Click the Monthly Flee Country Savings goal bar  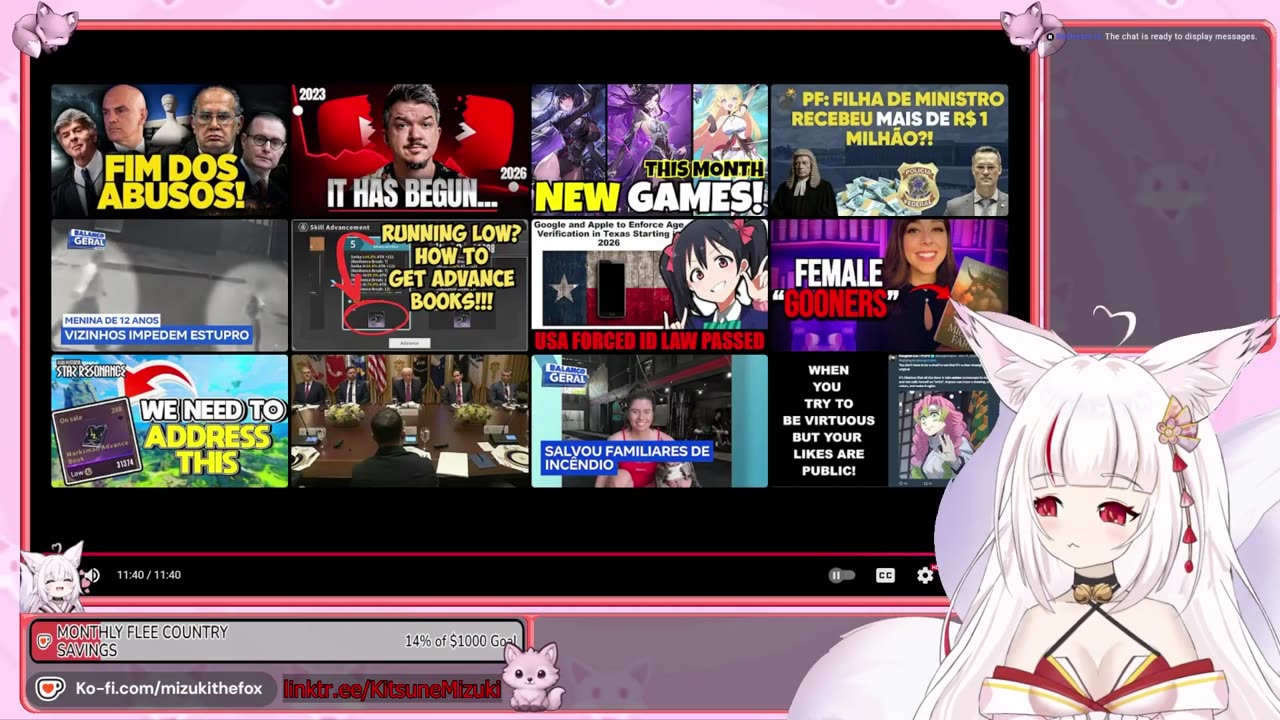pos(276,641)
